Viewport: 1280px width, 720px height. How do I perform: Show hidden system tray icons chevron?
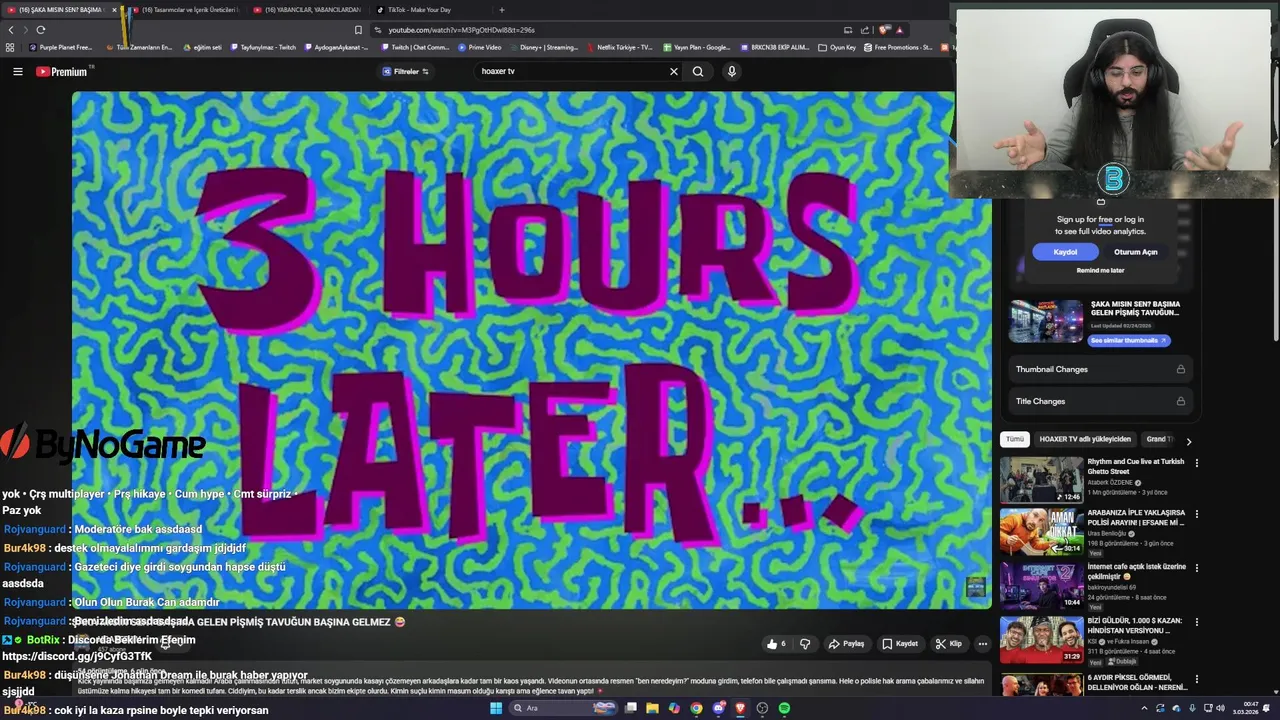point(1144,708)
